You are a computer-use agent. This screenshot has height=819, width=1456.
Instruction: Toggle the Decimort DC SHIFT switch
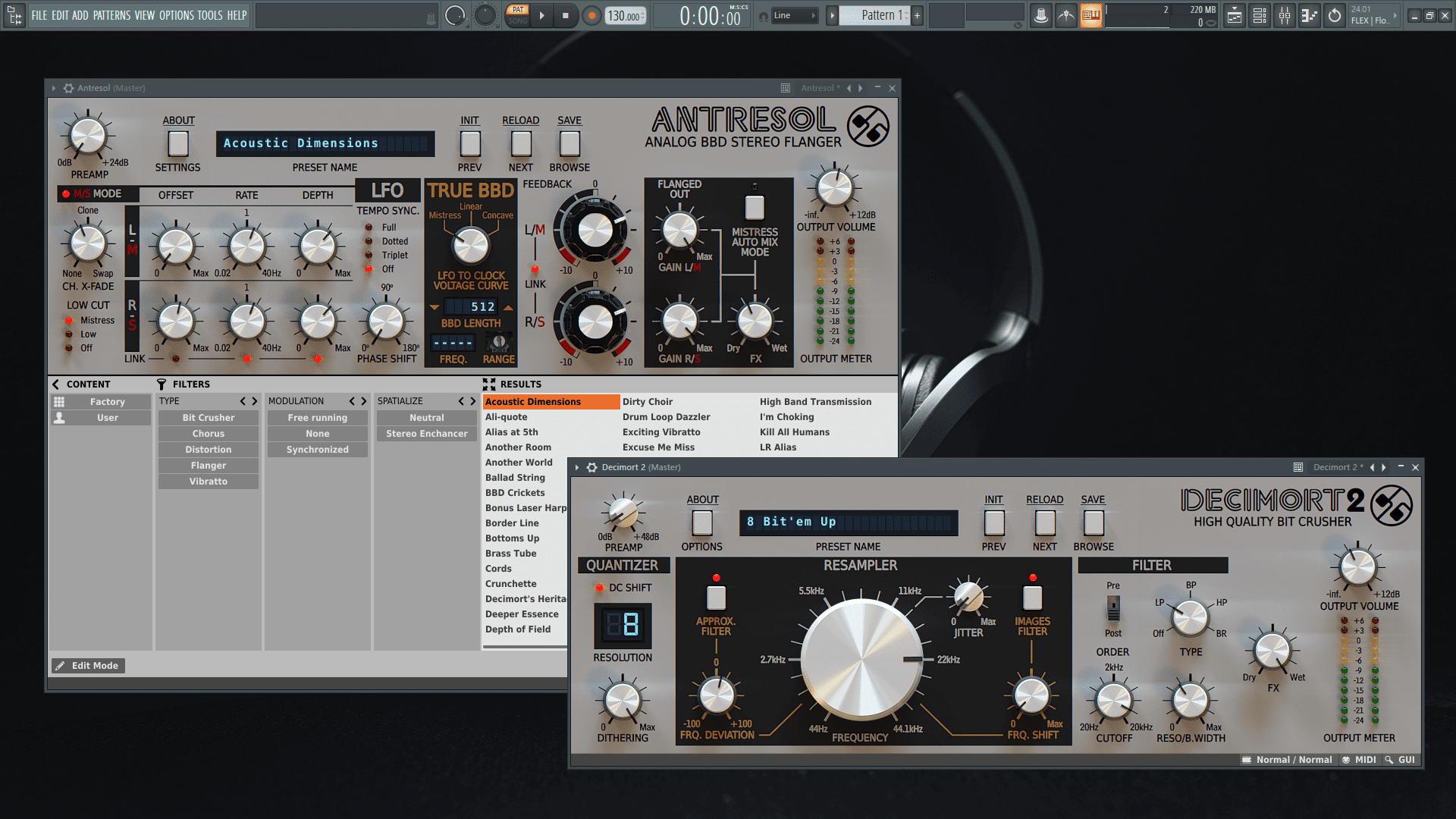pyautogui.click(x=599, y=588)
